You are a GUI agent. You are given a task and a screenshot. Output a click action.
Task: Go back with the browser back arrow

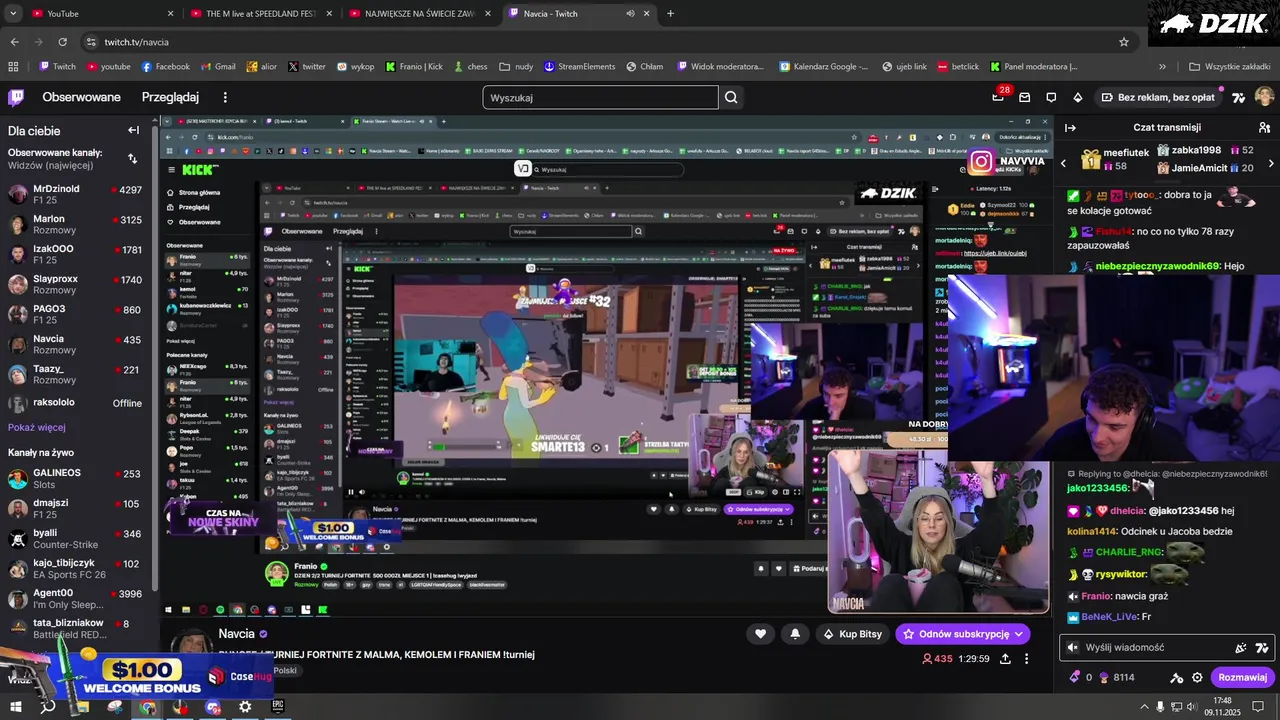click(14, 42)
